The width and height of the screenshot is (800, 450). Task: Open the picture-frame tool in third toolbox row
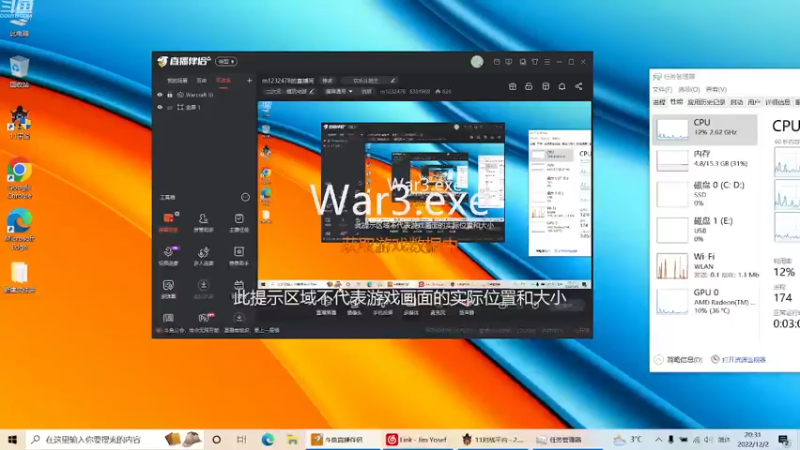pyautogui.click(x=168, y=288)
